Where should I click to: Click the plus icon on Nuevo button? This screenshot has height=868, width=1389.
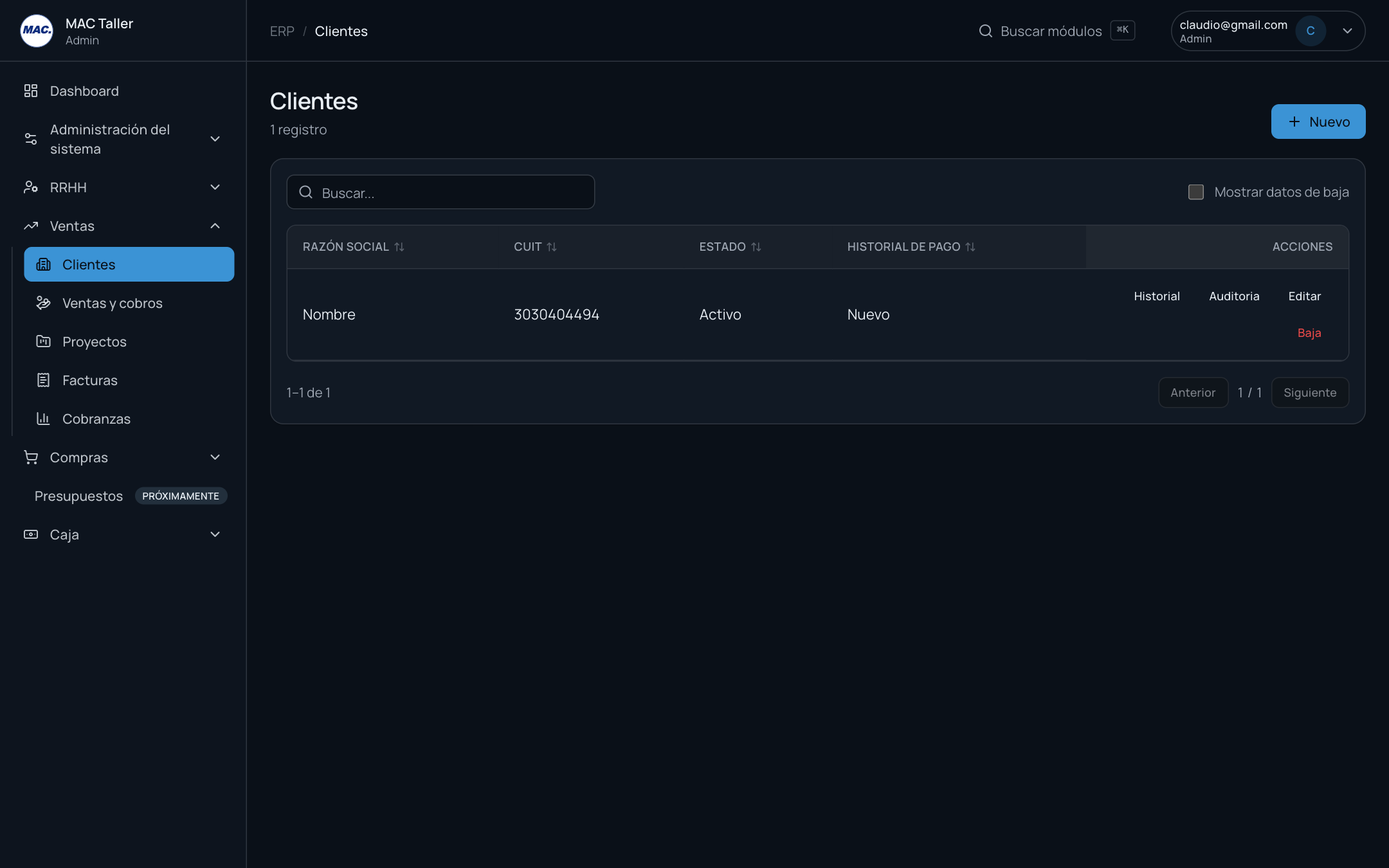(1294, 122)
